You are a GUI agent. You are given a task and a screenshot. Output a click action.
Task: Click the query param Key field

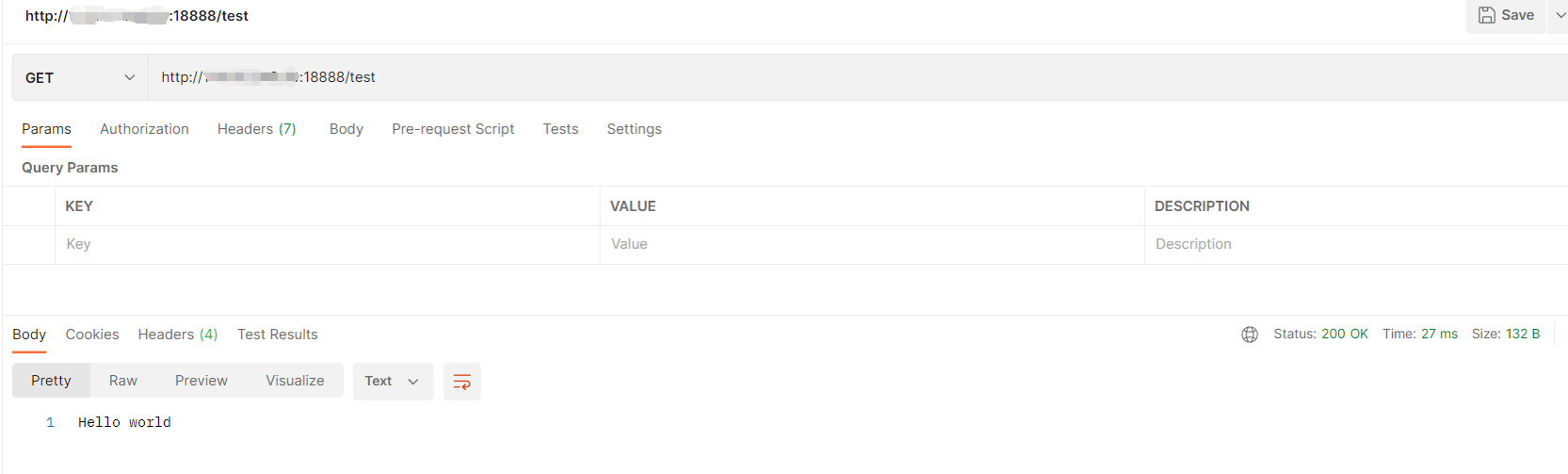(326, 244)
